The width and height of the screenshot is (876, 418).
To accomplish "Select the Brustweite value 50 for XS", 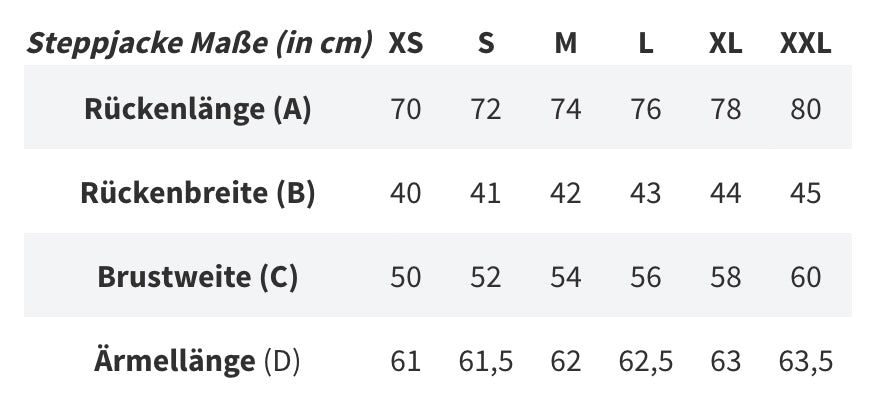I will 405,276.
